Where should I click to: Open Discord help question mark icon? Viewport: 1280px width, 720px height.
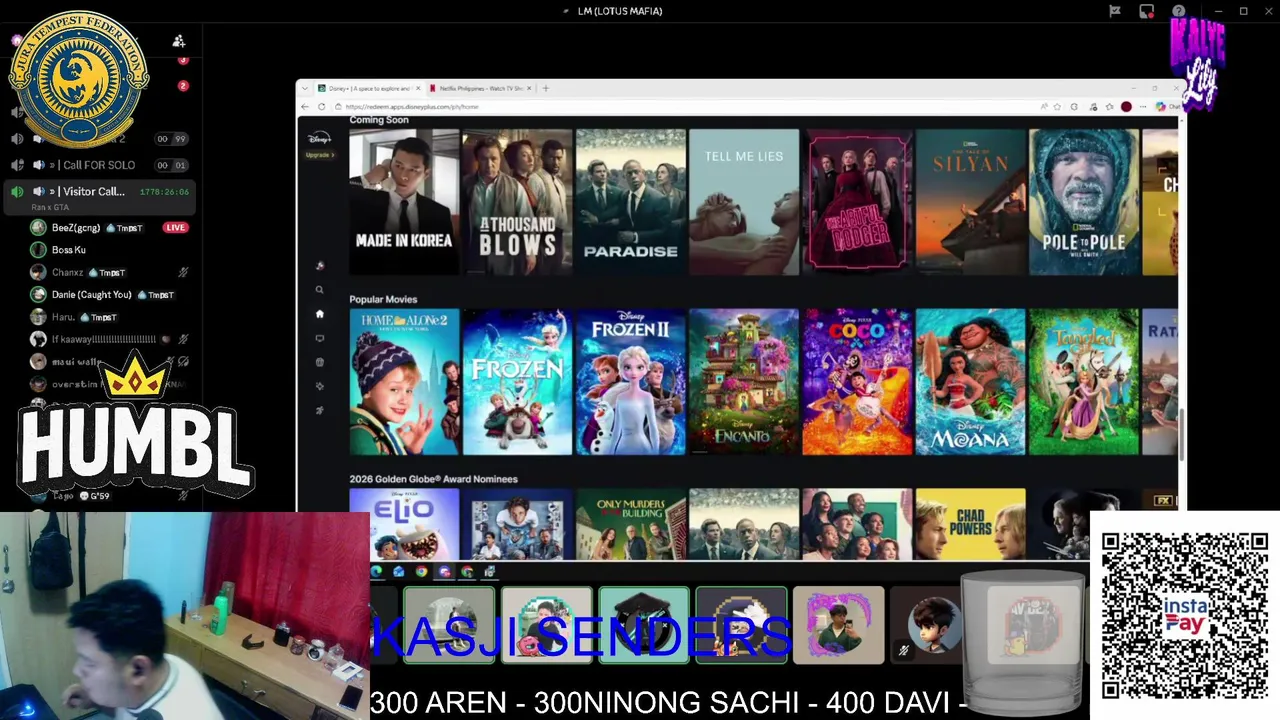coord(1179,11)
